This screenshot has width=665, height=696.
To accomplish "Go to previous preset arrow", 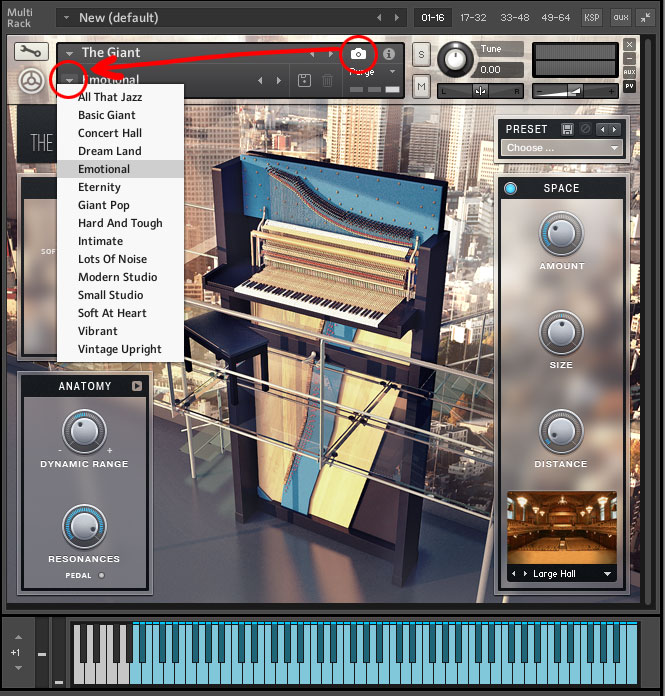I will [x=602, y=130].
